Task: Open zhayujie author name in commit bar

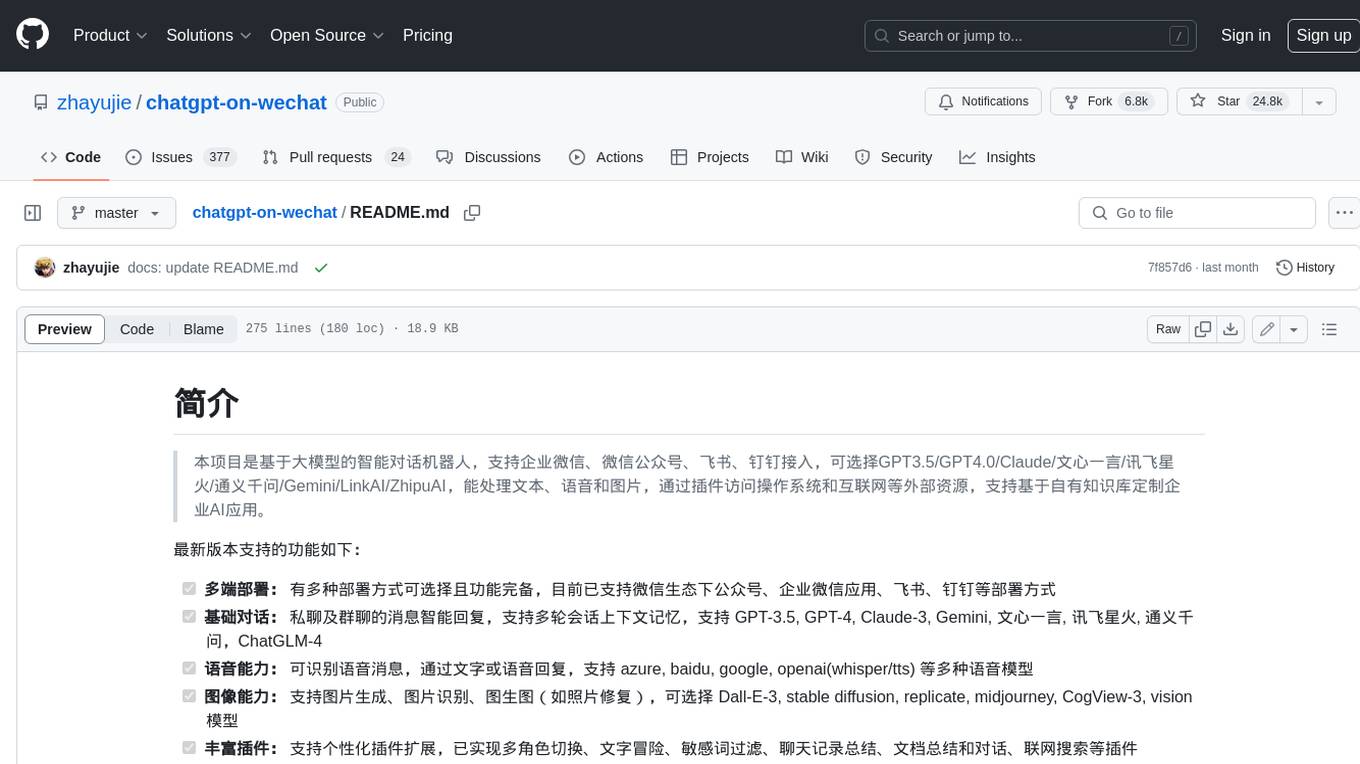Action: (x=91, y=268)
